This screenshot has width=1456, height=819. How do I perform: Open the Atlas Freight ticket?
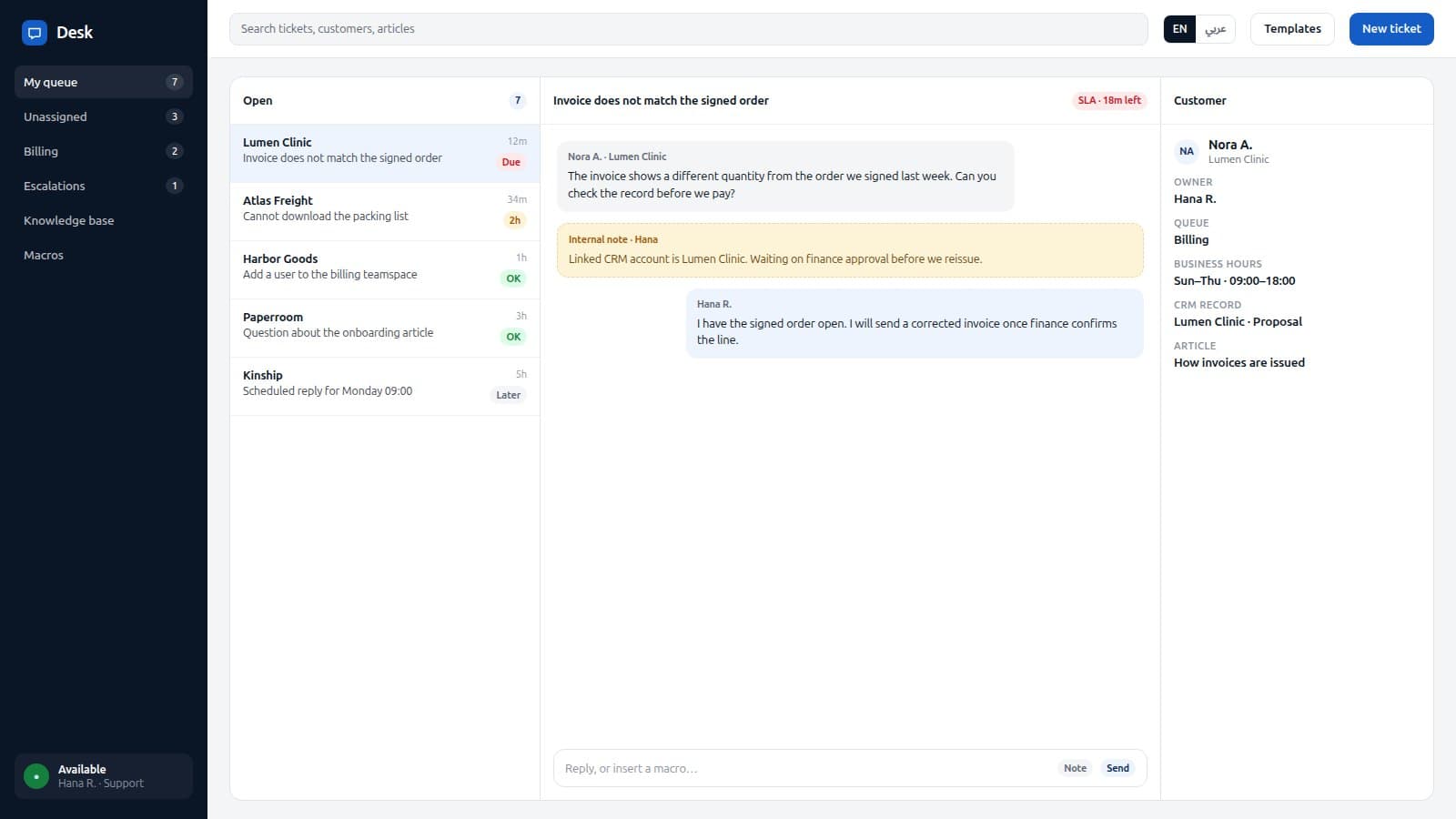point(385,212)
